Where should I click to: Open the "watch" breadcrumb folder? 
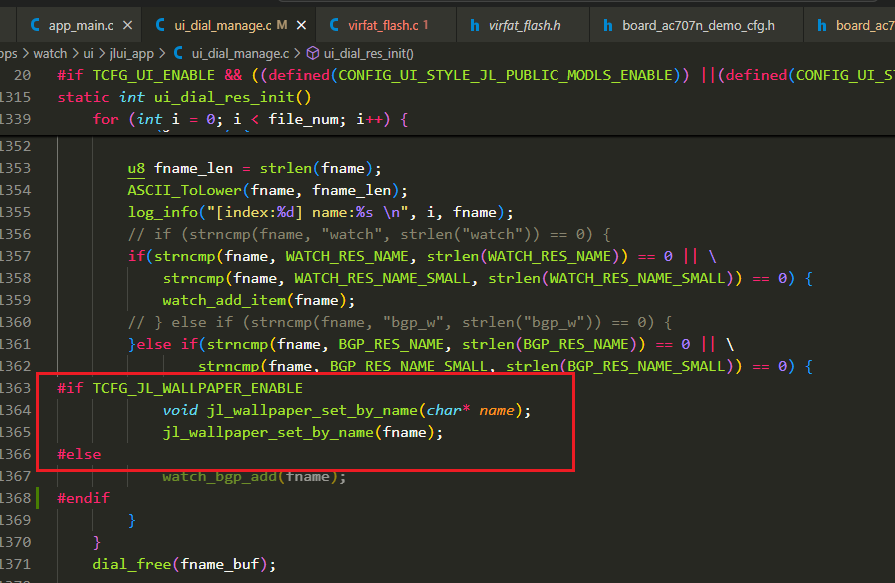[50, 54]
